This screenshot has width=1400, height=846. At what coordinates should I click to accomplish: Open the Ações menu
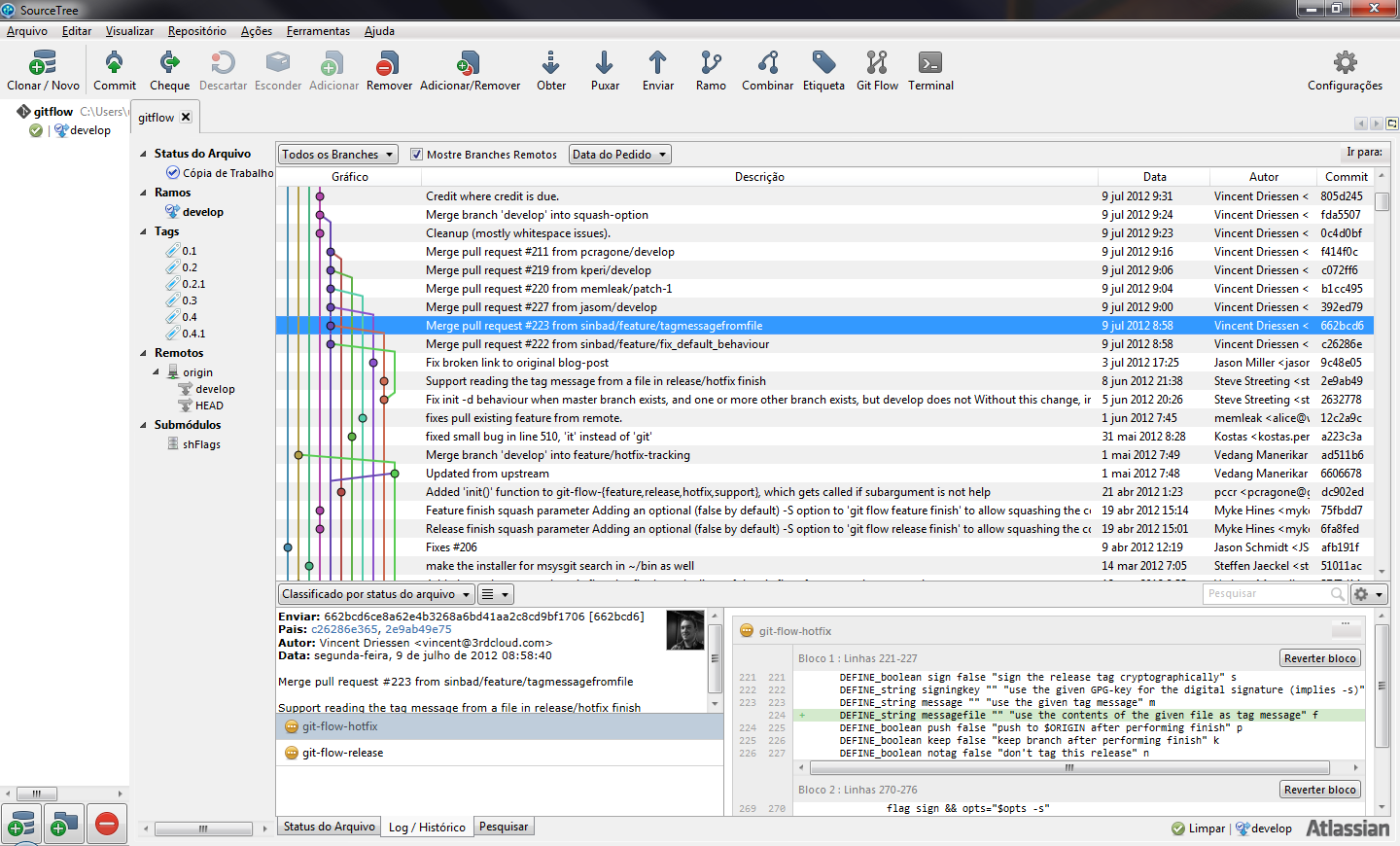pos(257,31)
